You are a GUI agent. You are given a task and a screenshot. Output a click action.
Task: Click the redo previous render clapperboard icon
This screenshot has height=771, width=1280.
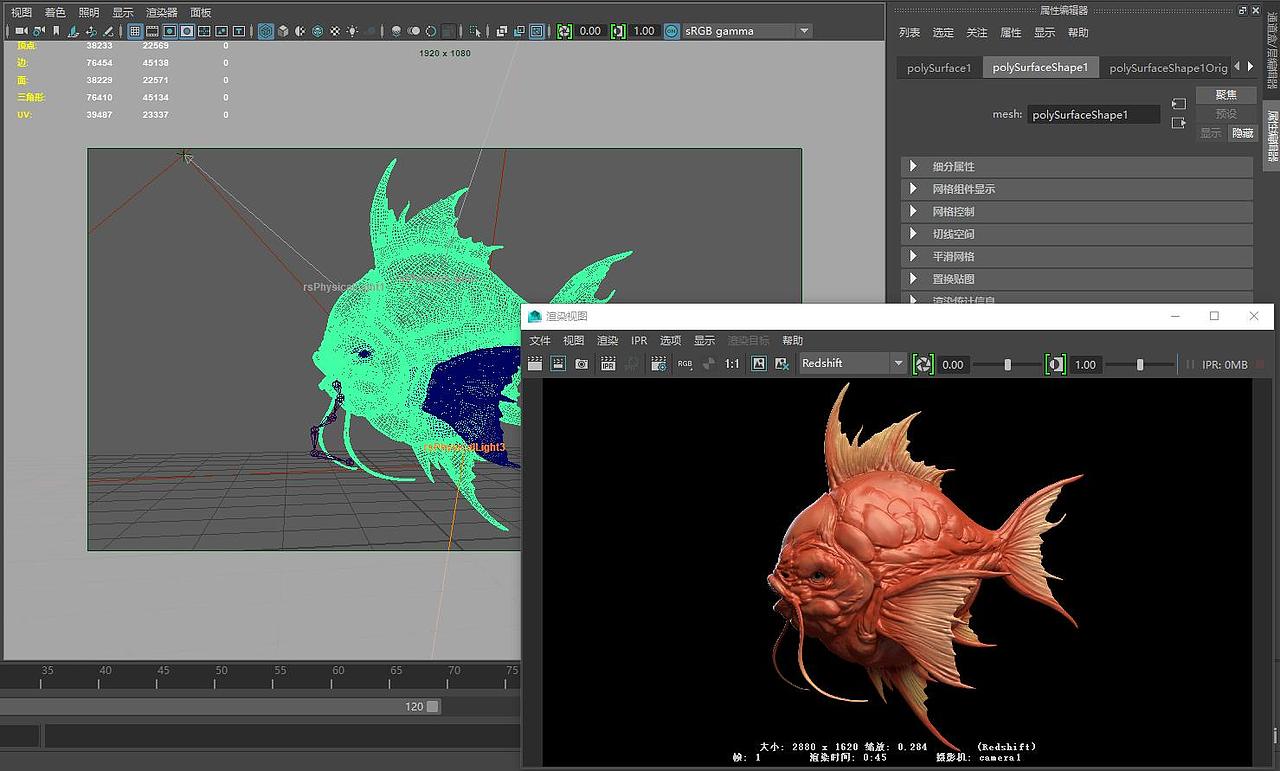[535, 364]
